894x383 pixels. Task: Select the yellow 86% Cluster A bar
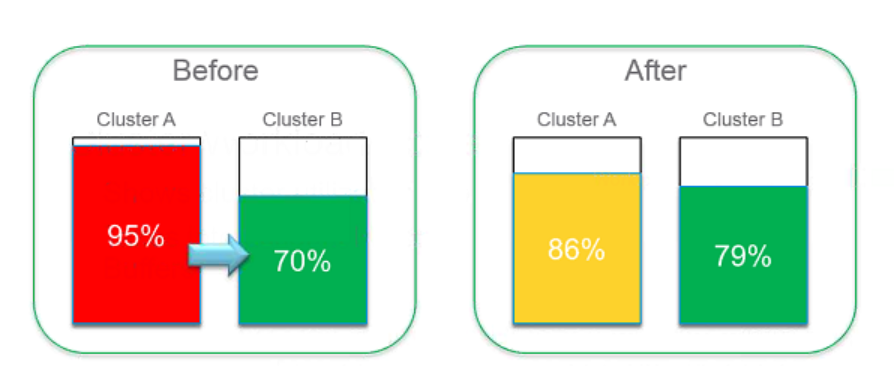tap(577, 248)
